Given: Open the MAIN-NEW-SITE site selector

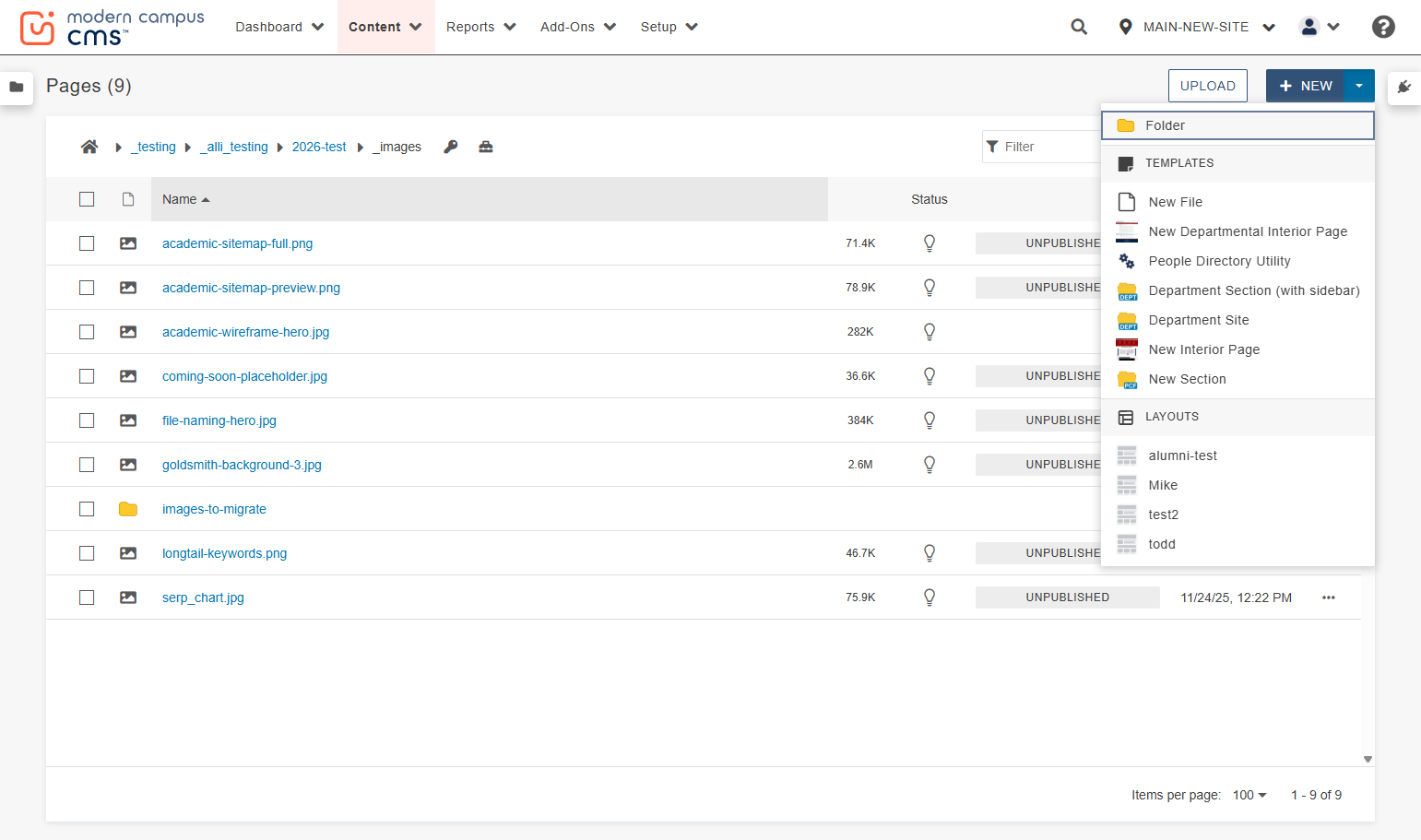Looking at the screenshot, I should tap(1196, 27).
